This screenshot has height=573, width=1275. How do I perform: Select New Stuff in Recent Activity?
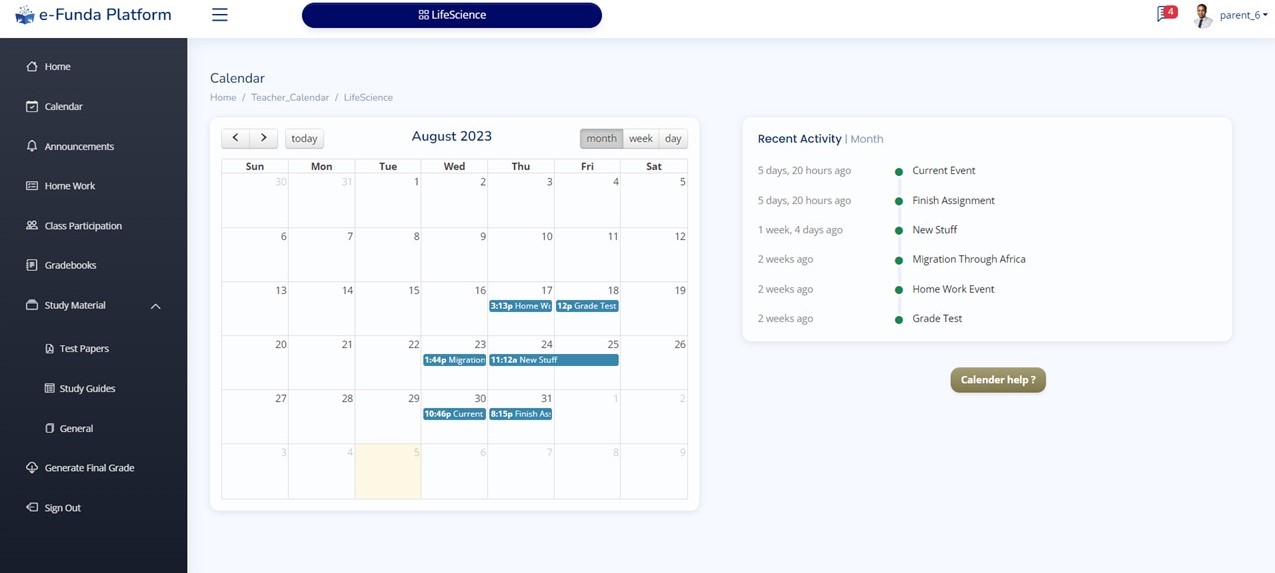(934, 230)
